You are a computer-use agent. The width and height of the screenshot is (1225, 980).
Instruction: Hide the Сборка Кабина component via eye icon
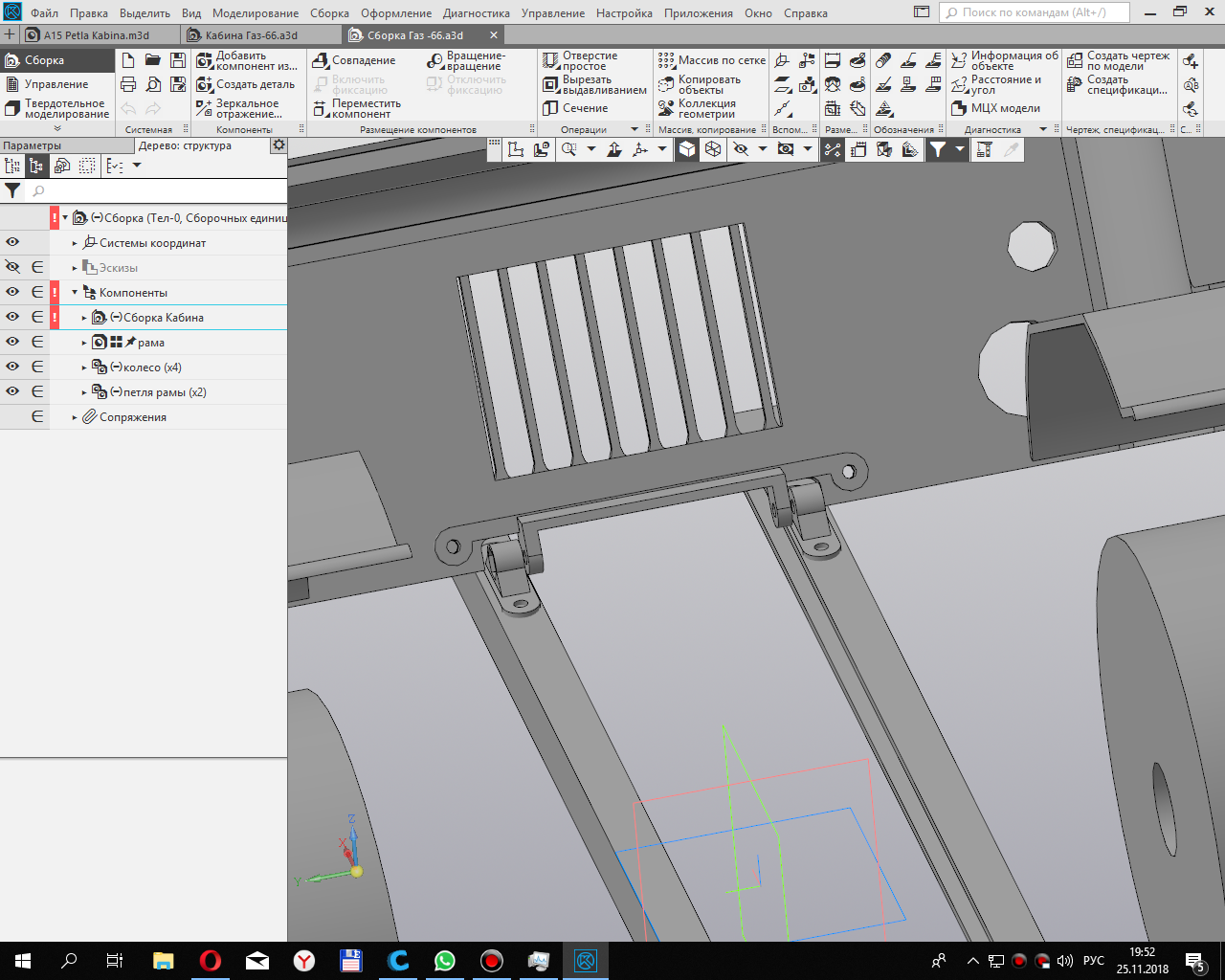coord(12,317)
